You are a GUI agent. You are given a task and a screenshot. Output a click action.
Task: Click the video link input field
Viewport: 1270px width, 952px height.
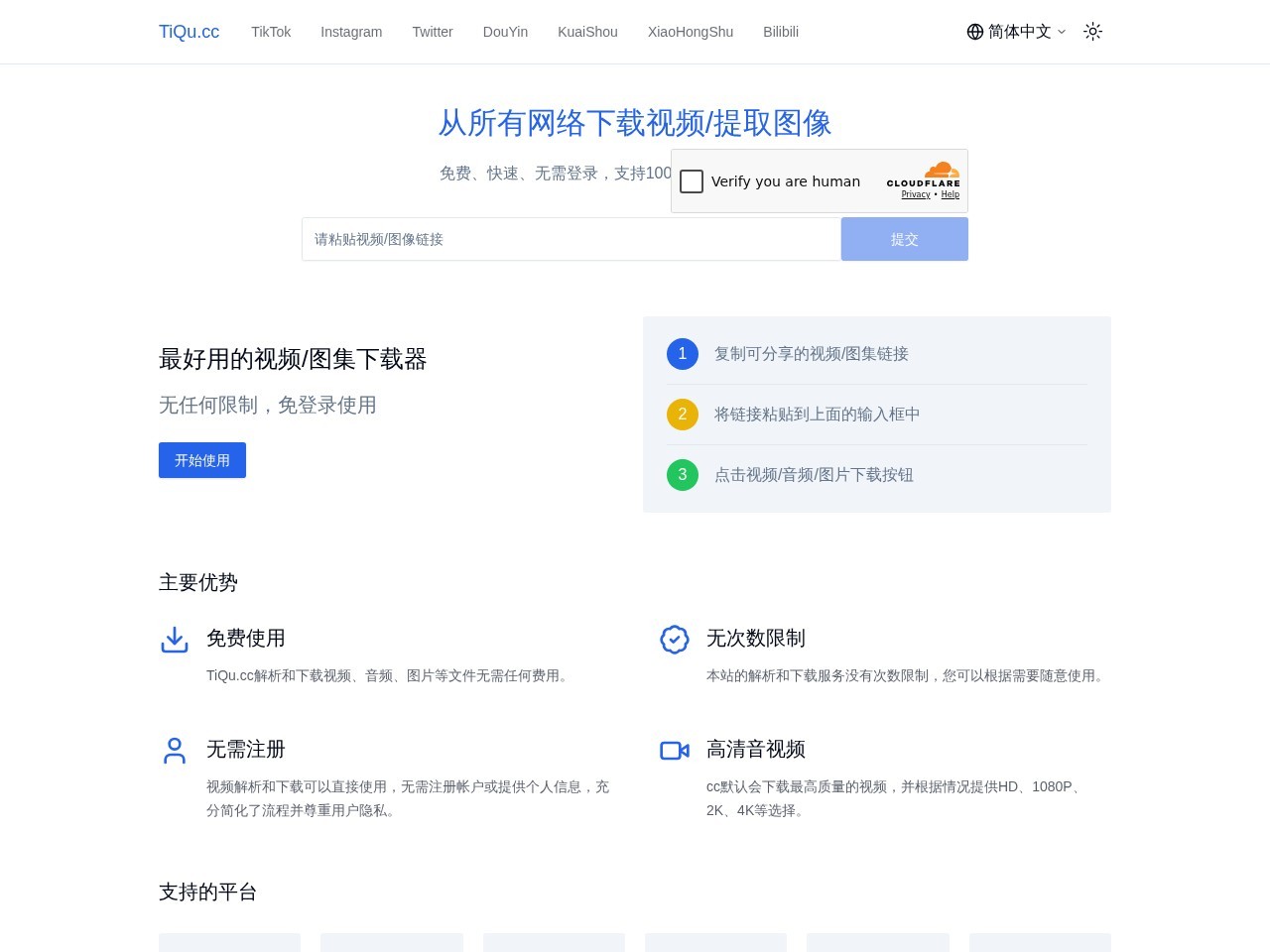(571, 239)
